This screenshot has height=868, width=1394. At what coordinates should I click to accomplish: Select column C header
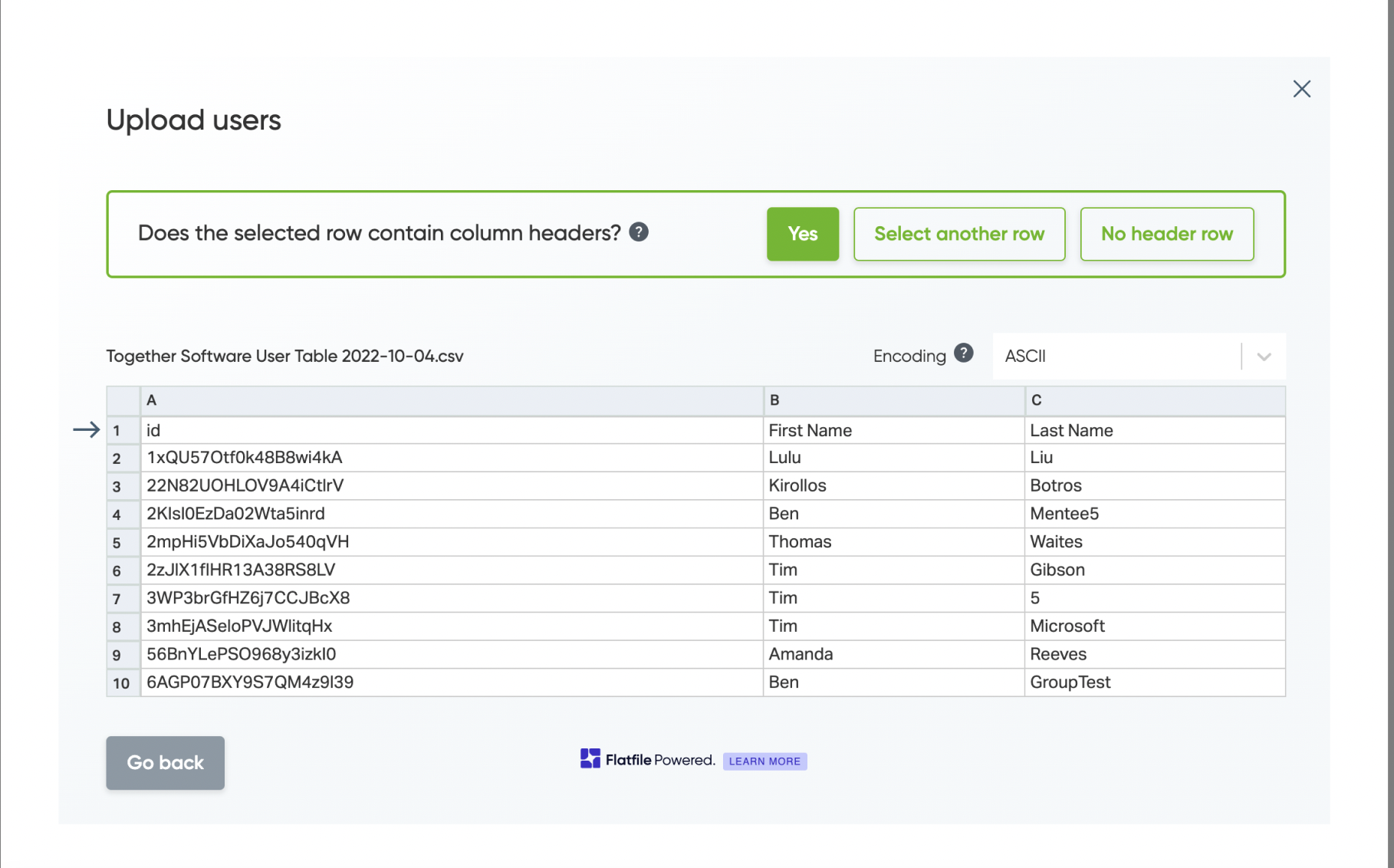coord(1155,401)
